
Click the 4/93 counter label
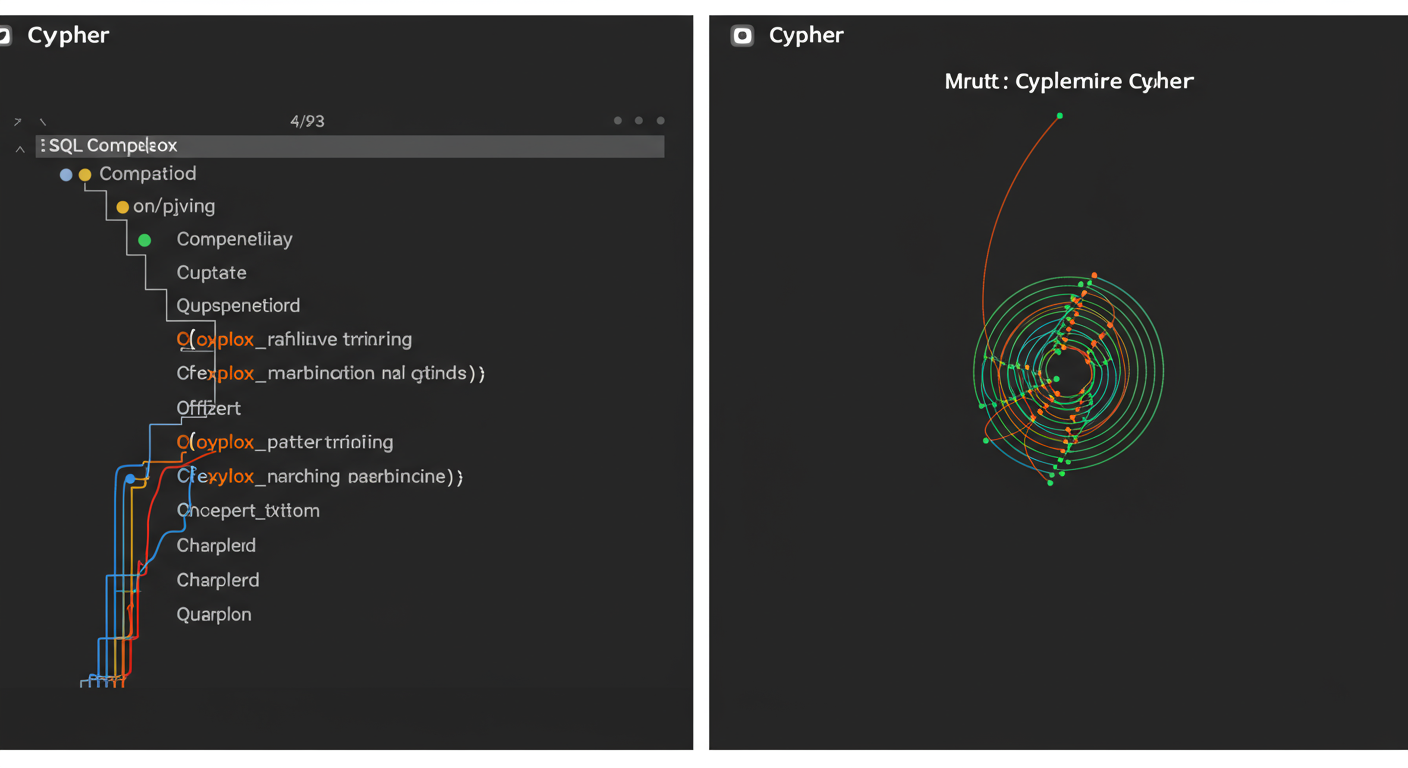tap(307, 121)
